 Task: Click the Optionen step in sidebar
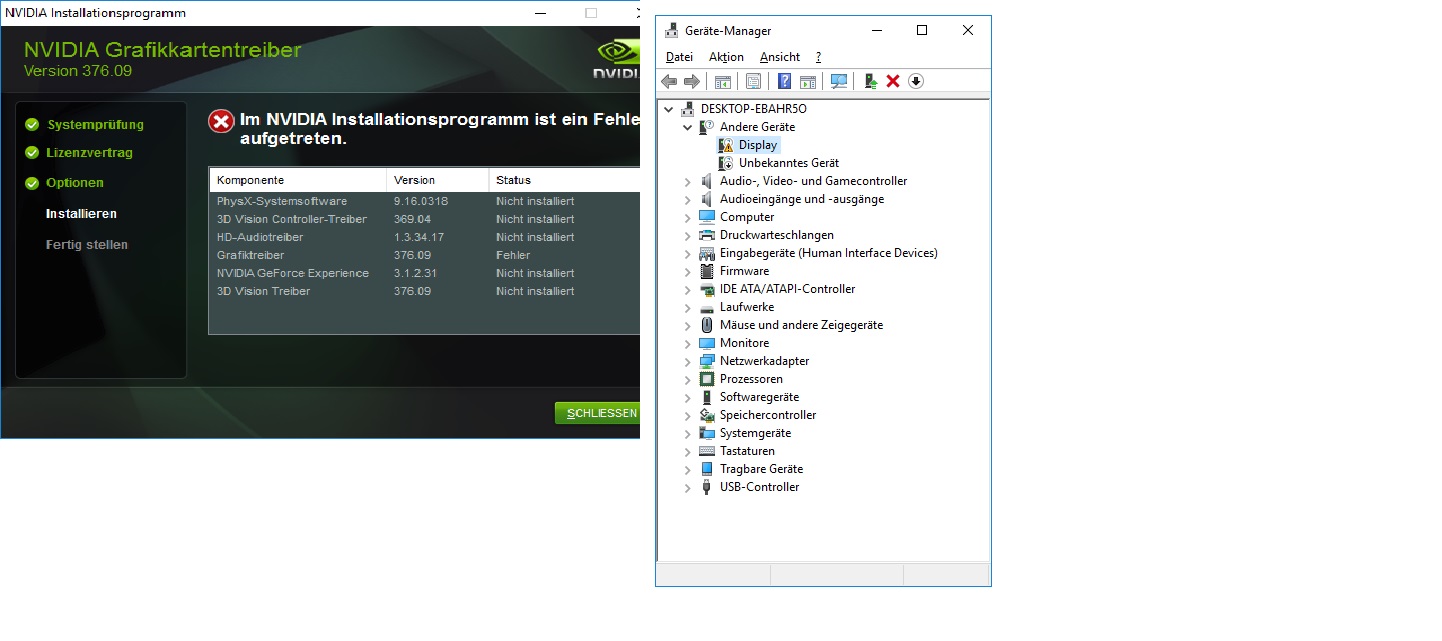(x=75, y=183)
